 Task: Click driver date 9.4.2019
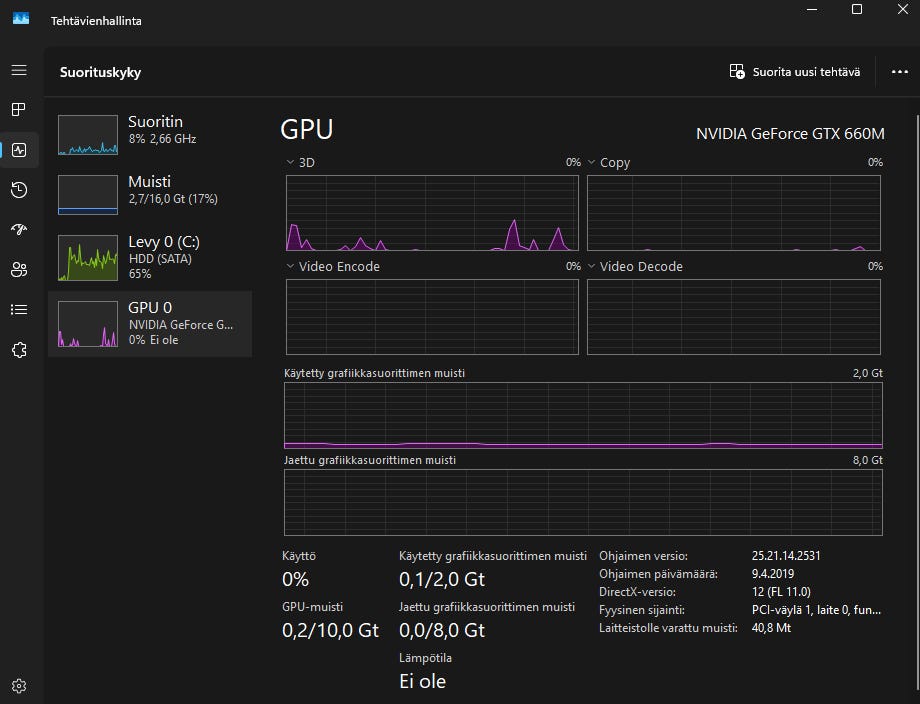pyautogui.click(x=772, y=574)
